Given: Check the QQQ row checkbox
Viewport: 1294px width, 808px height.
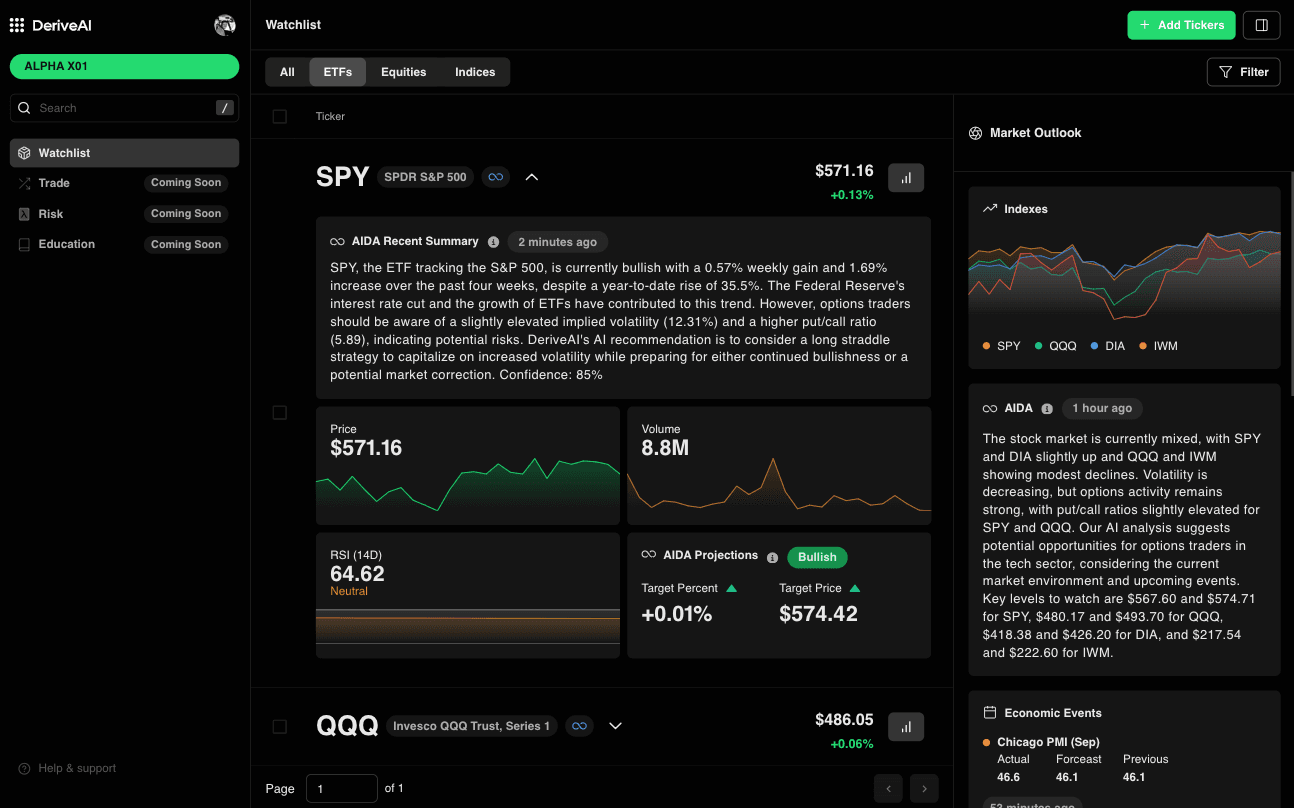Looking at the screenshot, I should [x=279, y=726].
